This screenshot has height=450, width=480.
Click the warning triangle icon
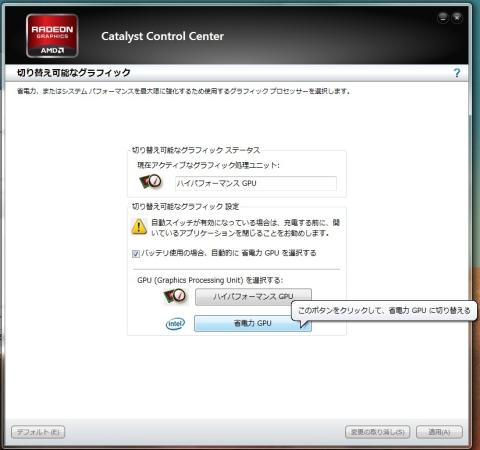click(x=139, y=226)
